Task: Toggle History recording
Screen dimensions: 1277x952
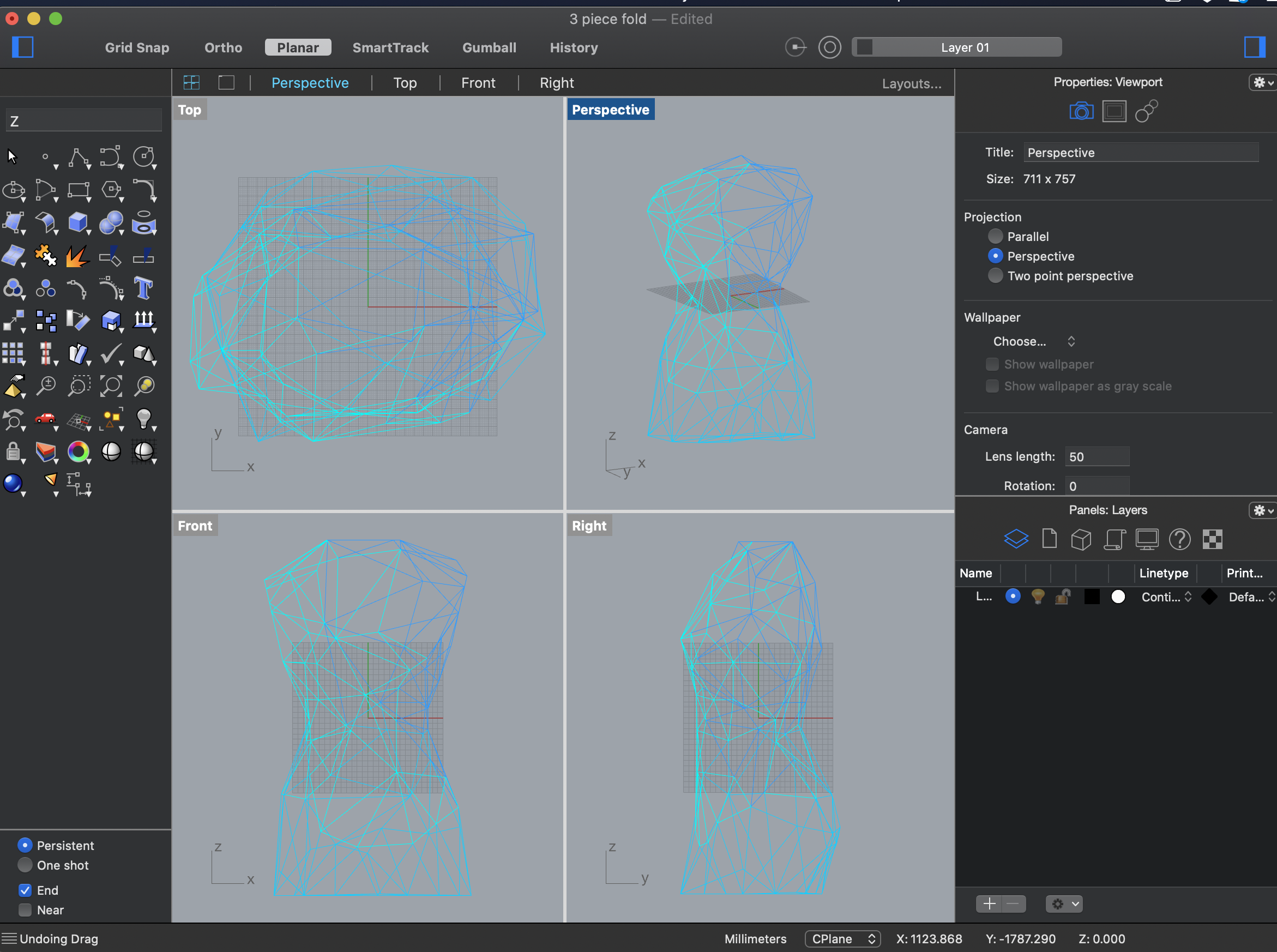Action: 574,48
